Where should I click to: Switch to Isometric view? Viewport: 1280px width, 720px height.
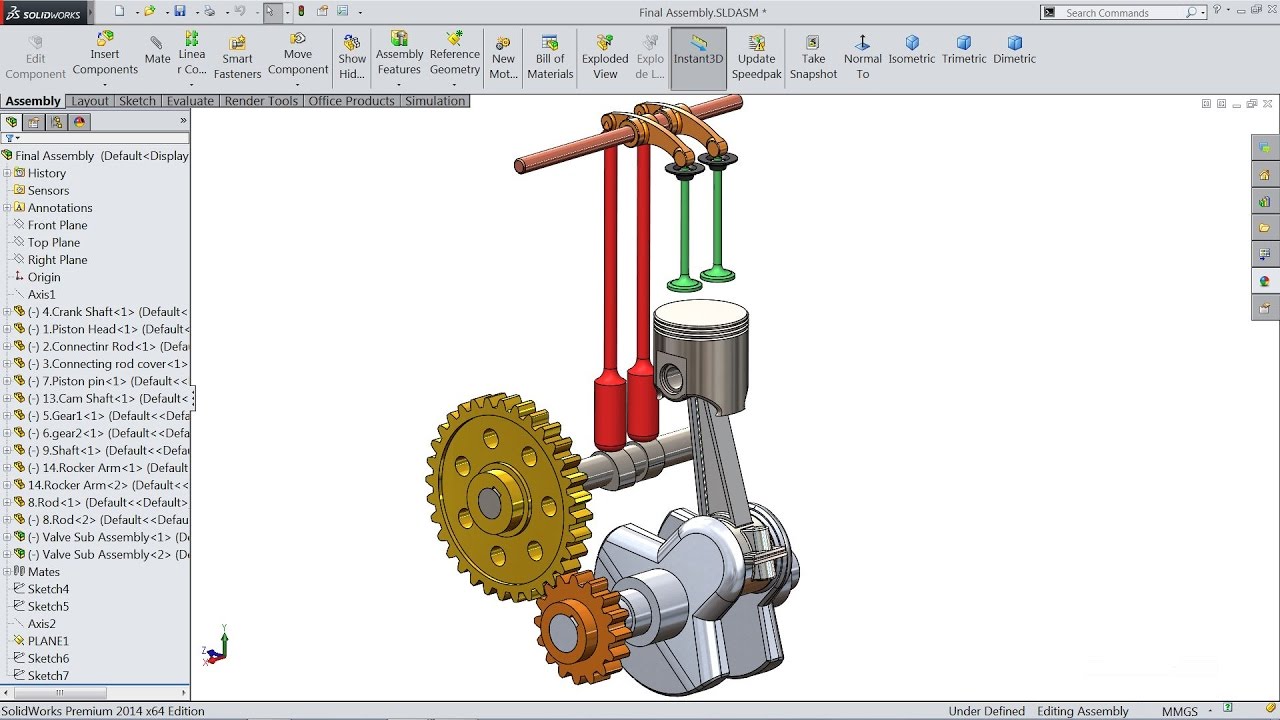pyautogui.click(x=912, y=50)
